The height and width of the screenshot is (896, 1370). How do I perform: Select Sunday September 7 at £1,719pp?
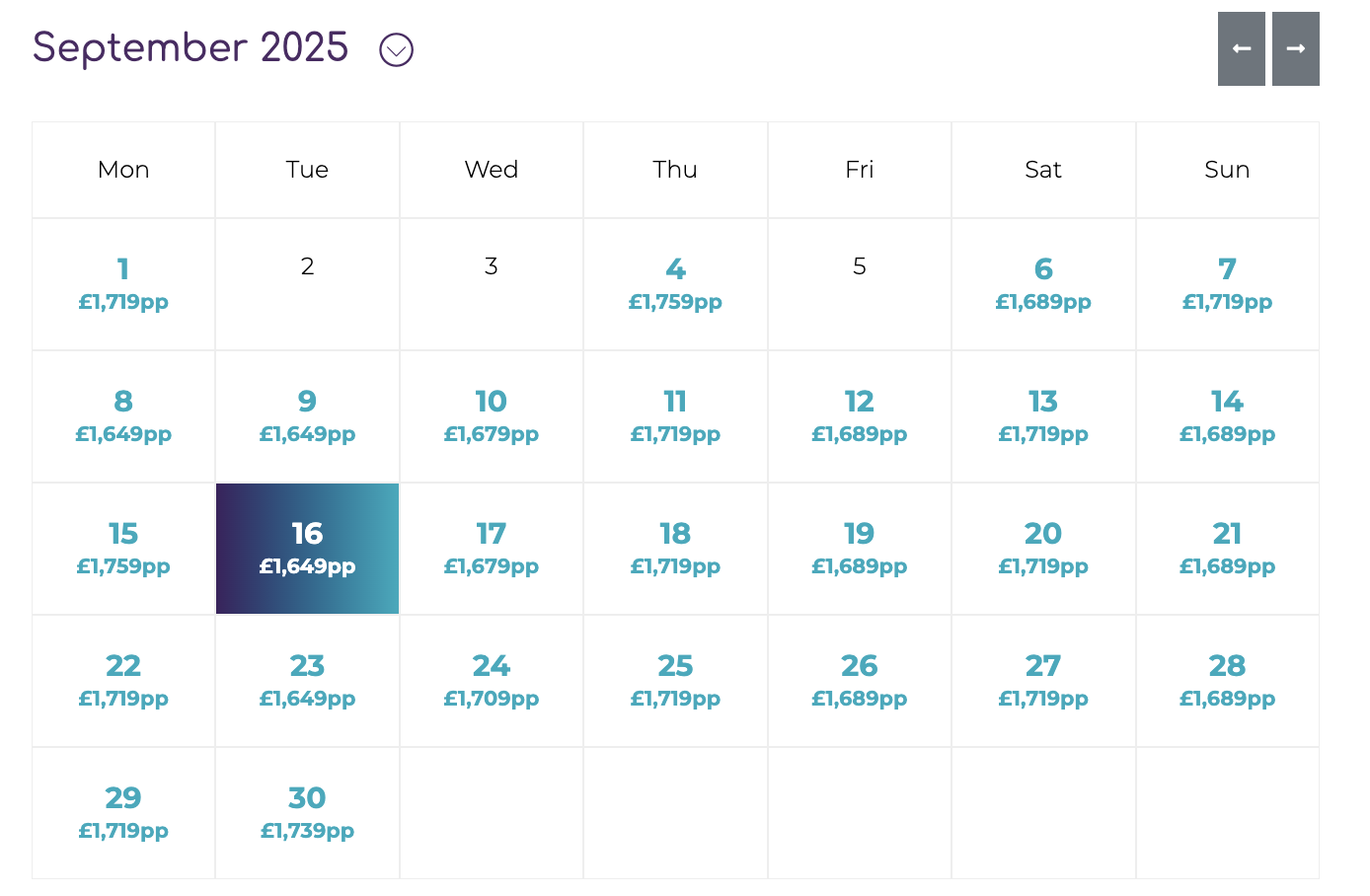1227,284
